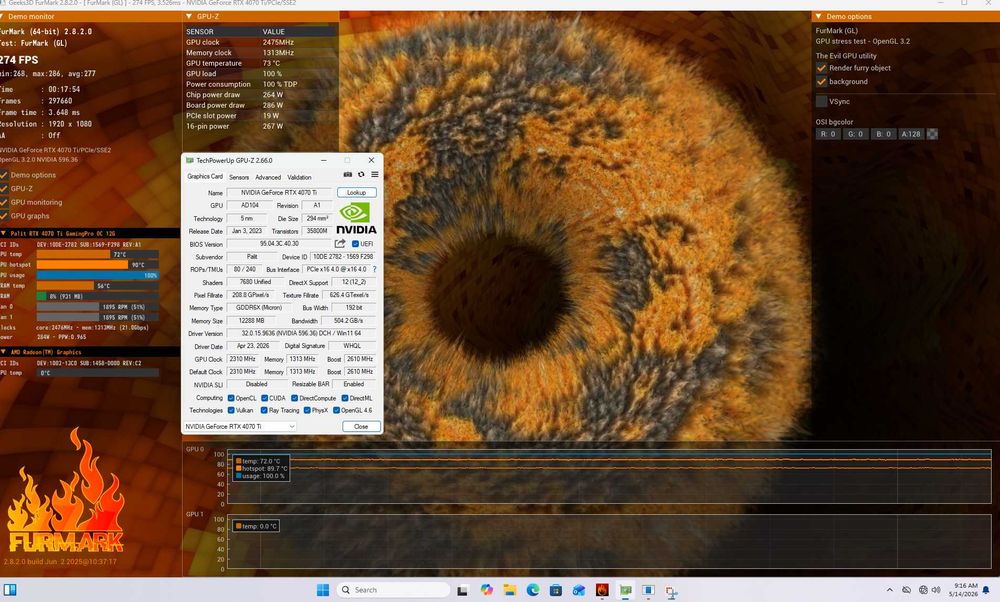Viewport: 1000px width, 602px height.
Task: Collapse the Demo options panel
Action: (819, 17)
